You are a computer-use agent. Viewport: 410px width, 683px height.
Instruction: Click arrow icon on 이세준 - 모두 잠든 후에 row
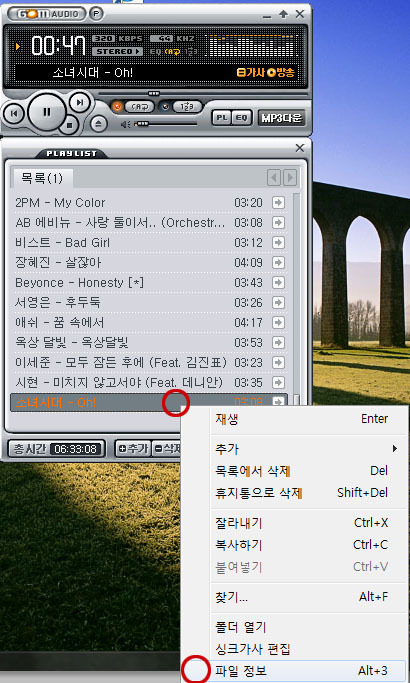point(278,362)
